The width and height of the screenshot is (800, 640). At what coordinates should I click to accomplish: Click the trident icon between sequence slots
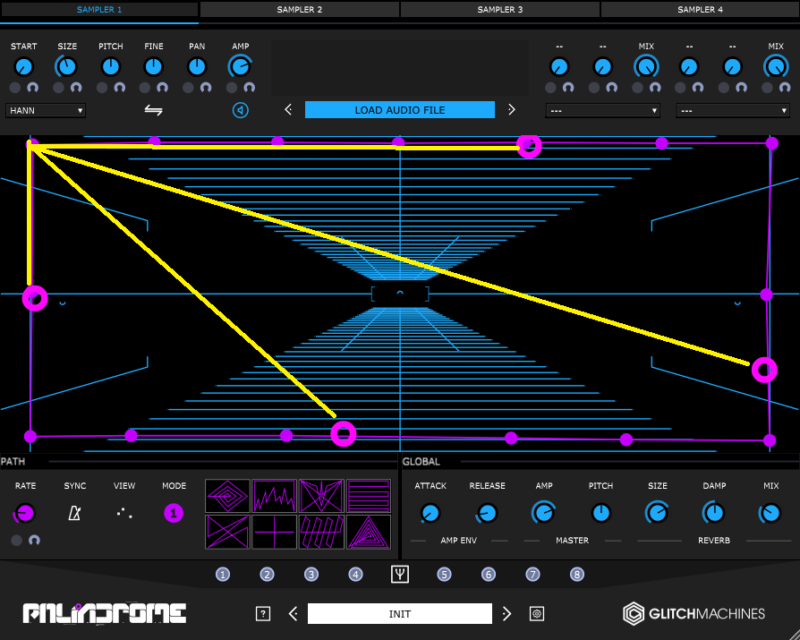[400, 574]
